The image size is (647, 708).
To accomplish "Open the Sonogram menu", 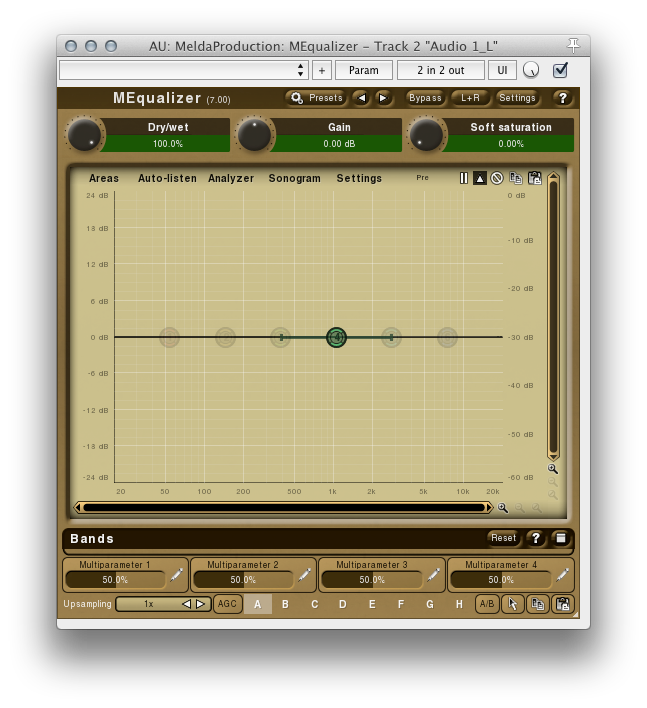I will 294,178.
